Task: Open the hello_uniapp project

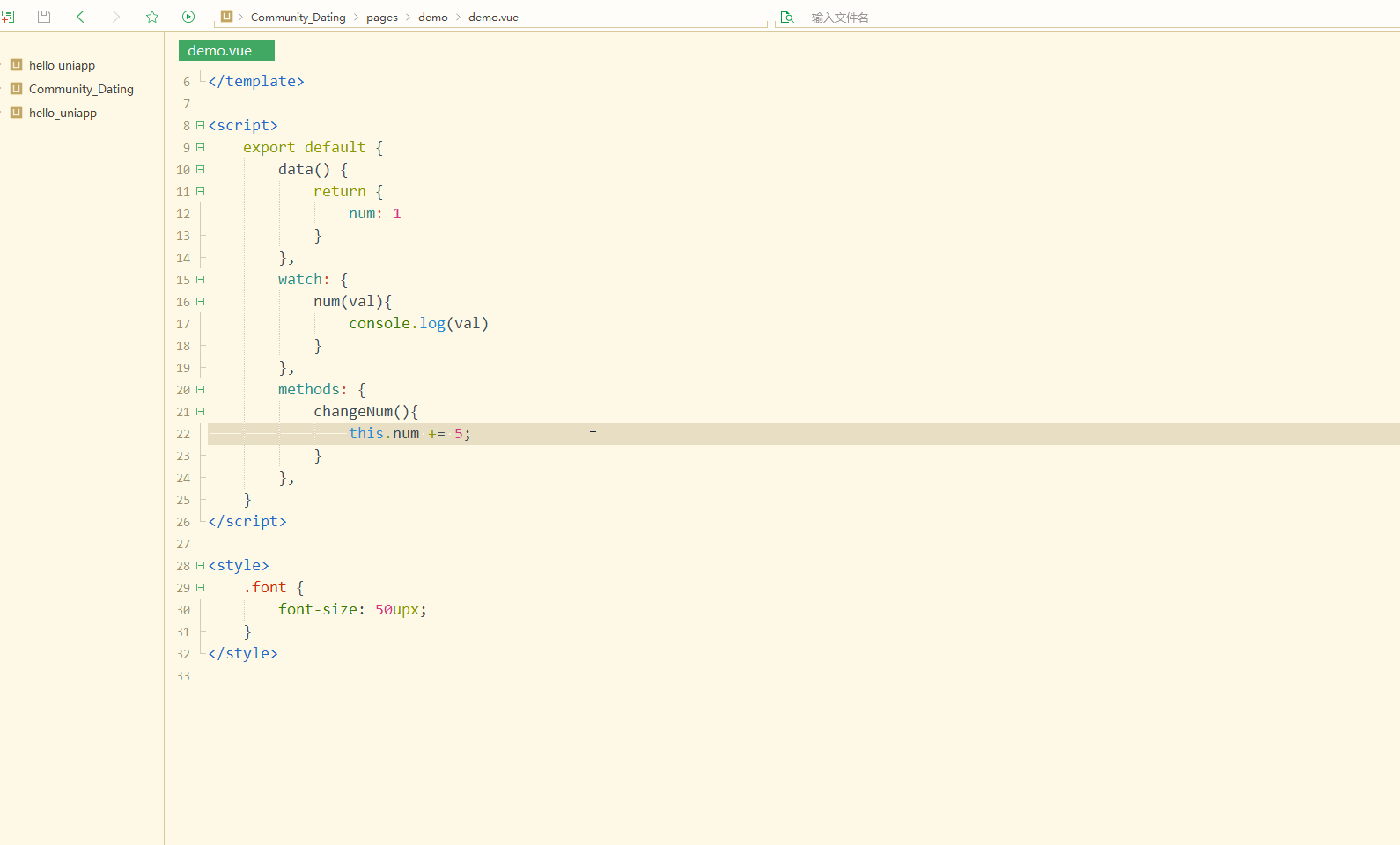Action: (63, 113)
